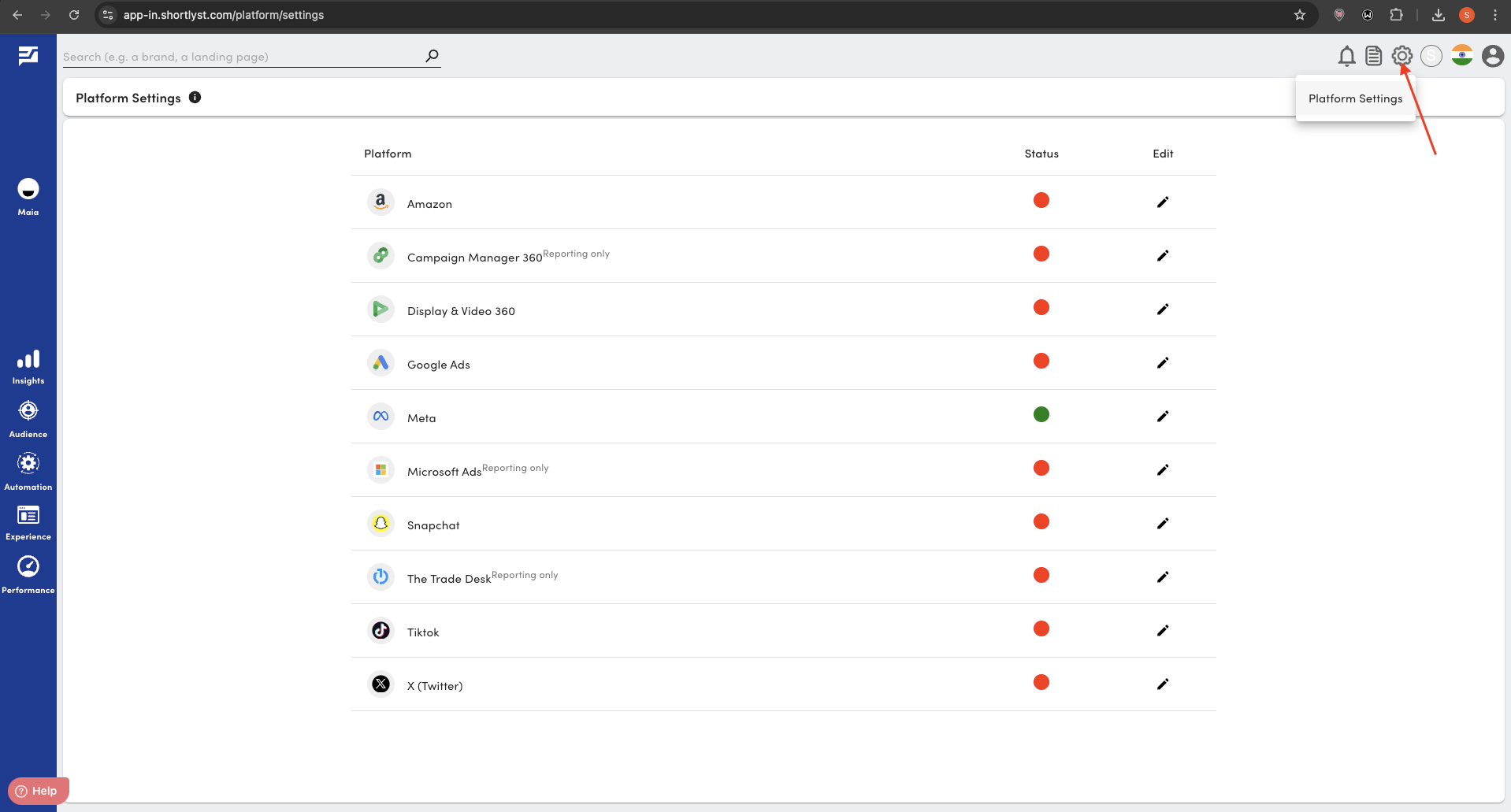Edit The Trade Desk row pencil icon
The image size is (1511, 812).
click(x=1162, y=577)
